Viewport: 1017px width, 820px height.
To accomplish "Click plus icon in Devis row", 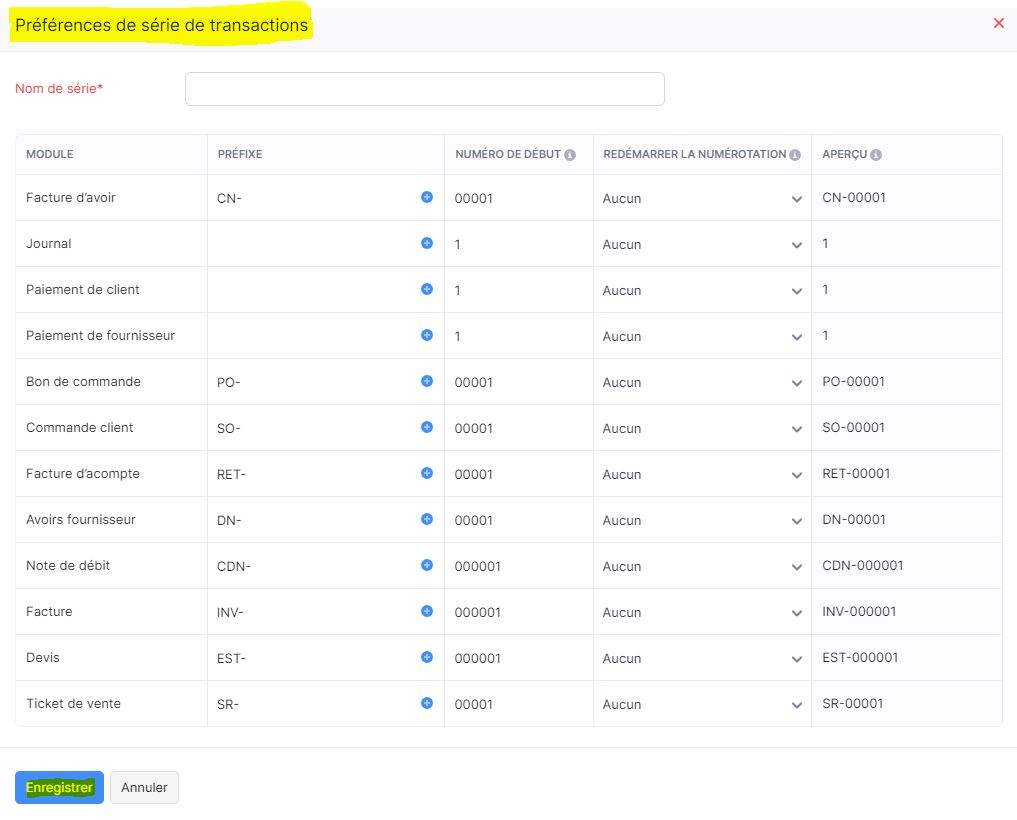I will point(427,657).
